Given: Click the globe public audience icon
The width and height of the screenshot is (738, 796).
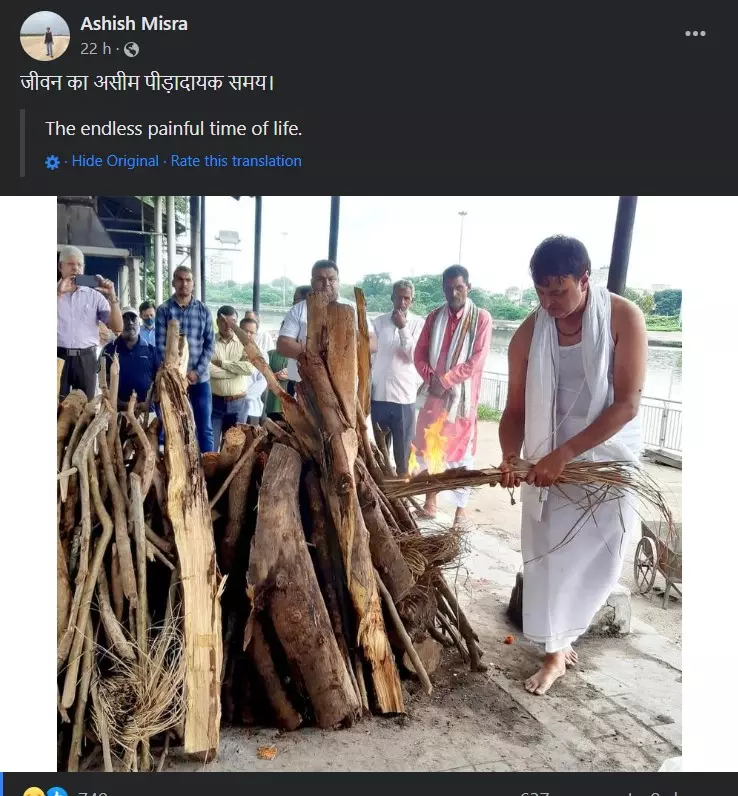Looking at the screenshot, I should [131, 49].
